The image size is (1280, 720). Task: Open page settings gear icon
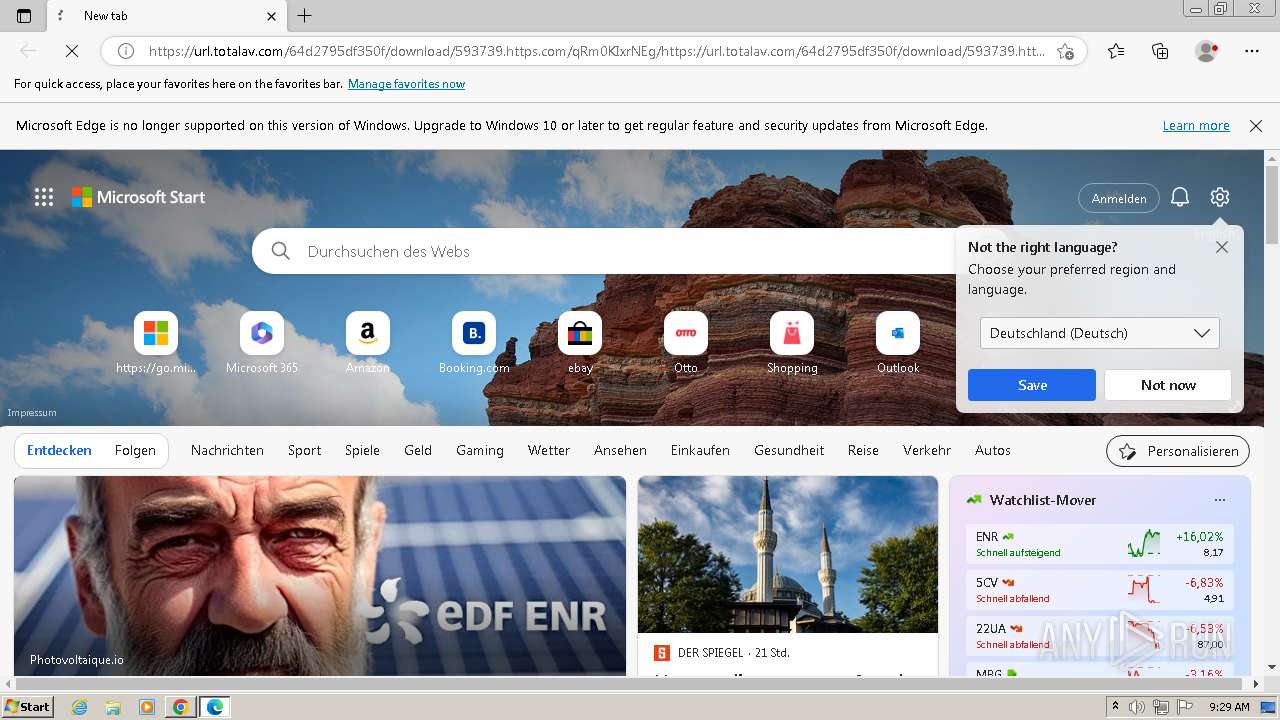(x=1219, y=197)
